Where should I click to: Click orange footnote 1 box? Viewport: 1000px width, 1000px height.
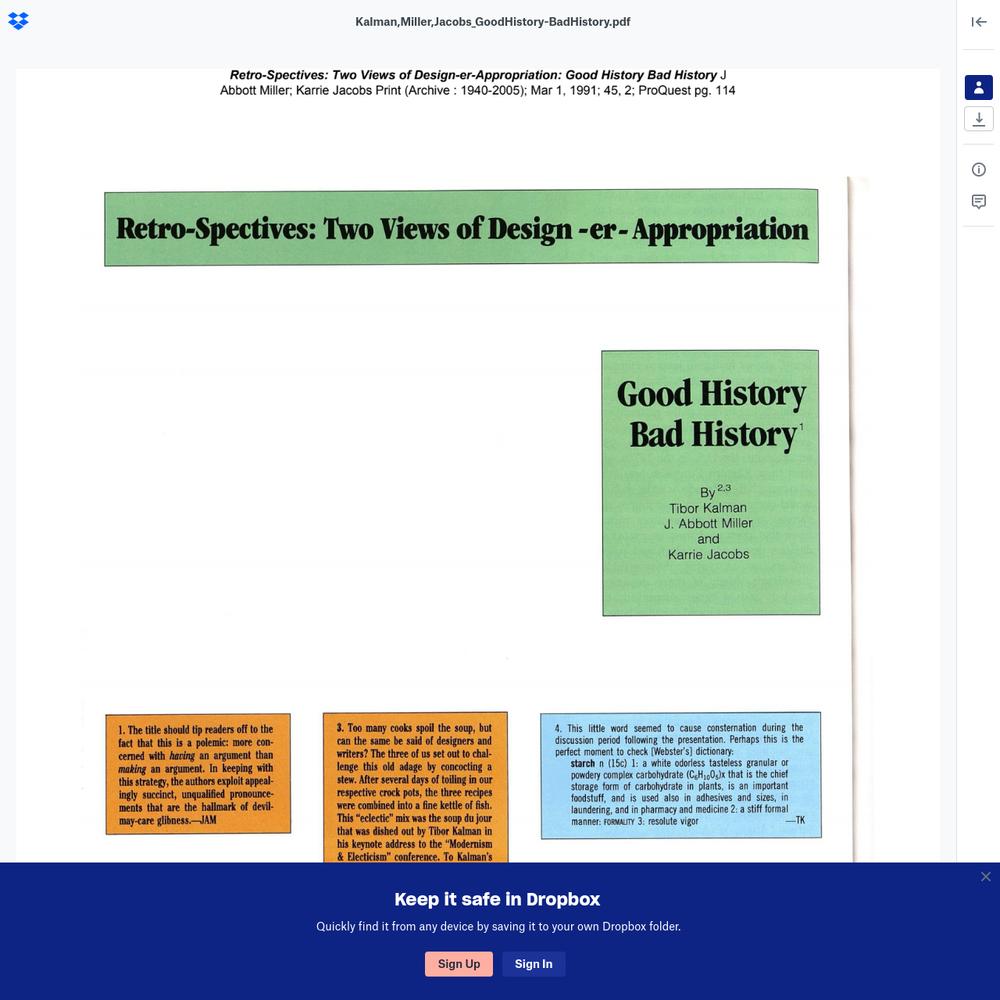(198, 774)
